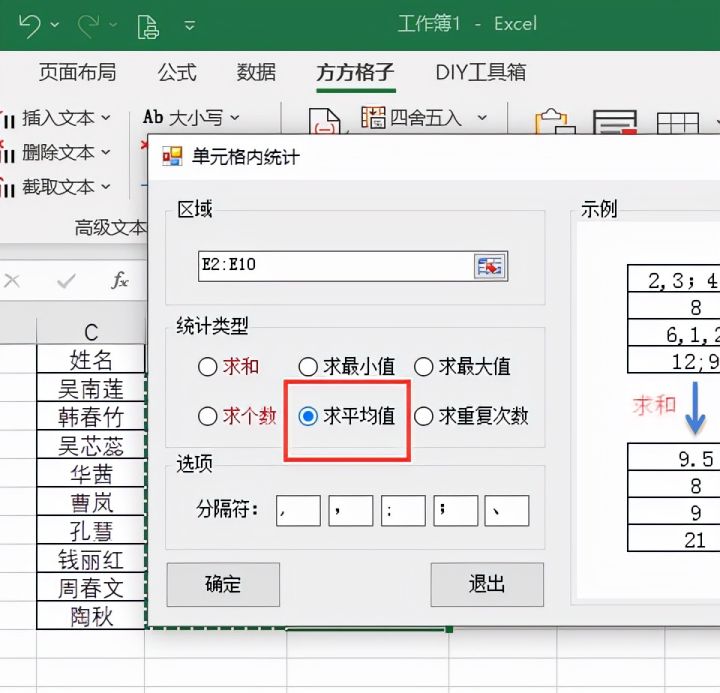The image size is (720, 693).
Task: Click the formula bar confirm checkmark
Action: [x=66, y=281]
